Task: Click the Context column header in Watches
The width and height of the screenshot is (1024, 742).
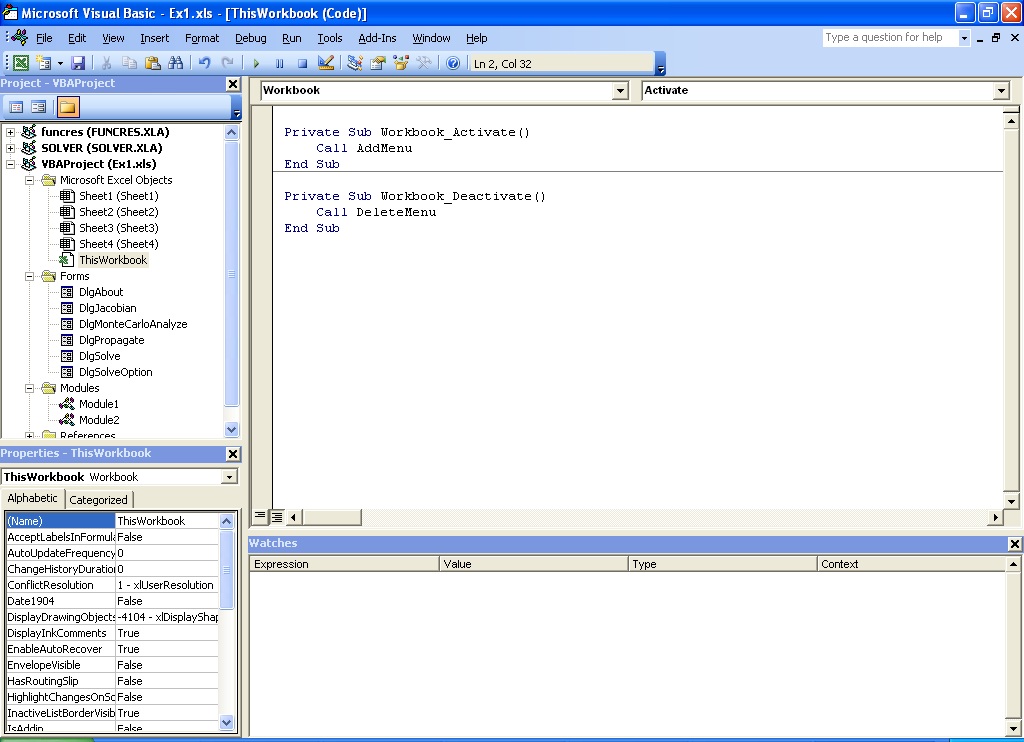Action: pyautogui.click(x=911, y=564)
